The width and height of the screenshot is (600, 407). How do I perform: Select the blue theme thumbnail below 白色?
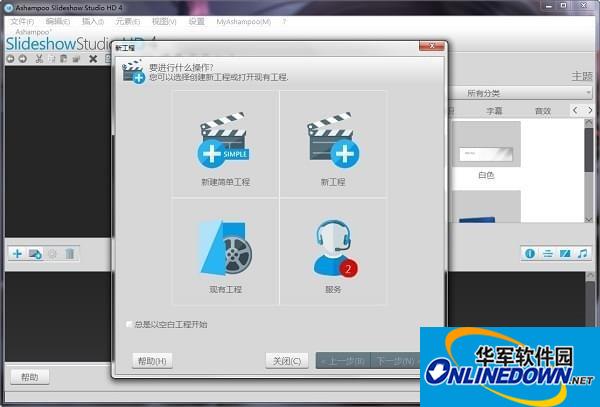[x=486, y=207]
